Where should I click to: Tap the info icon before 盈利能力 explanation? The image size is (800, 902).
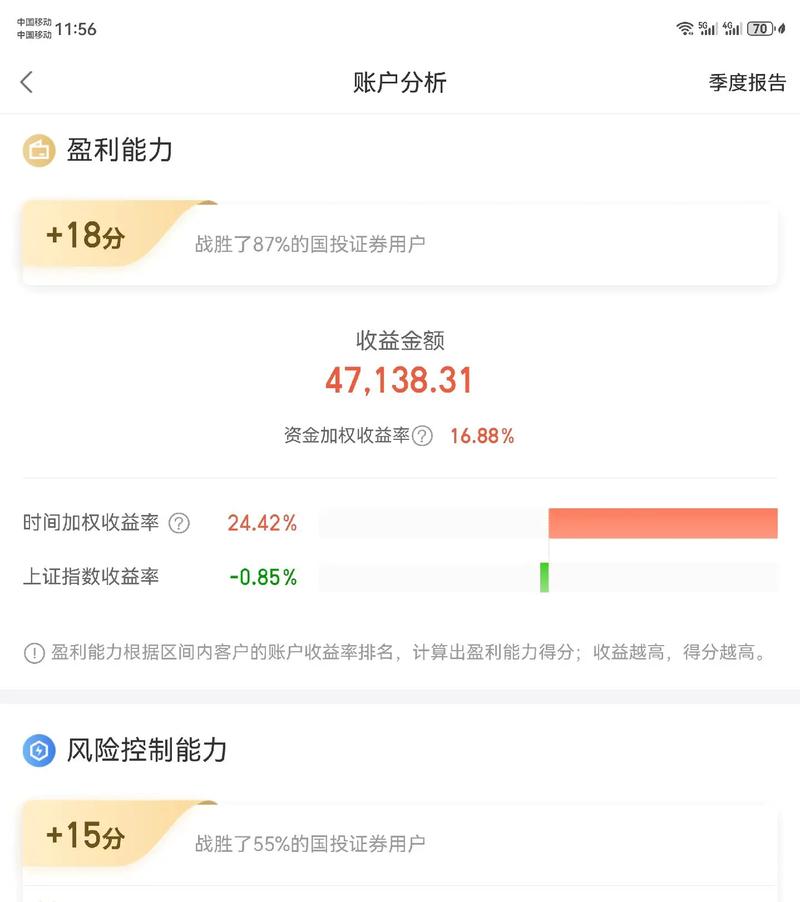34,654
